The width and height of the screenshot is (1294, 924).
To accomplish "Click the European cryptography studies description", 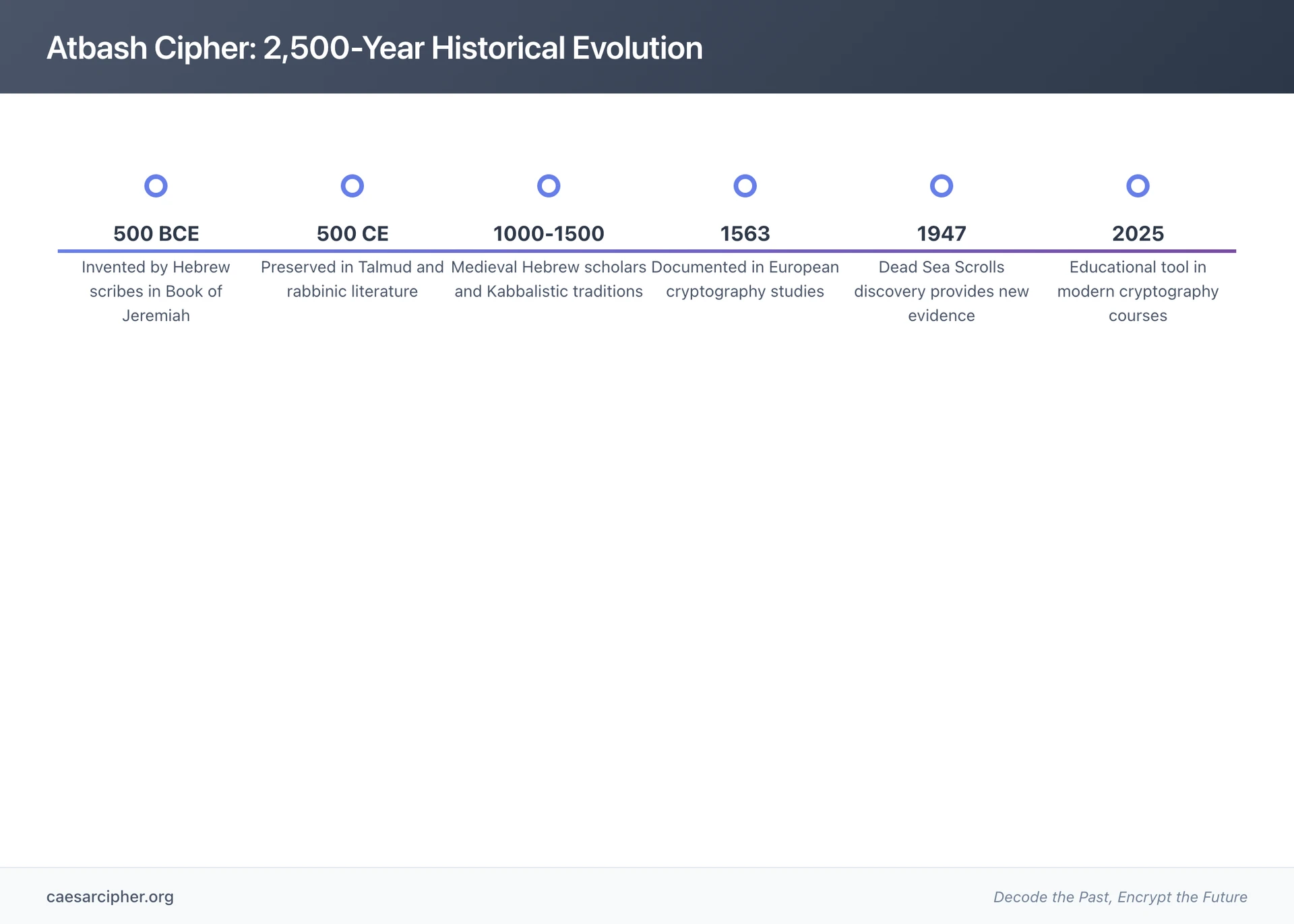I will tap(745, 279).
